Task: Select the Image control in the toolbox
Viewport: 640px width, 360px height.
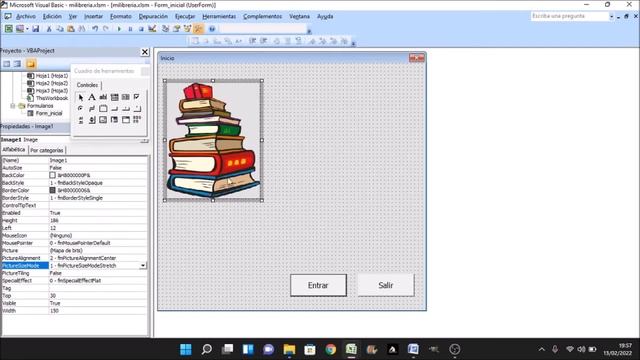Action: (x=103, y=120)
